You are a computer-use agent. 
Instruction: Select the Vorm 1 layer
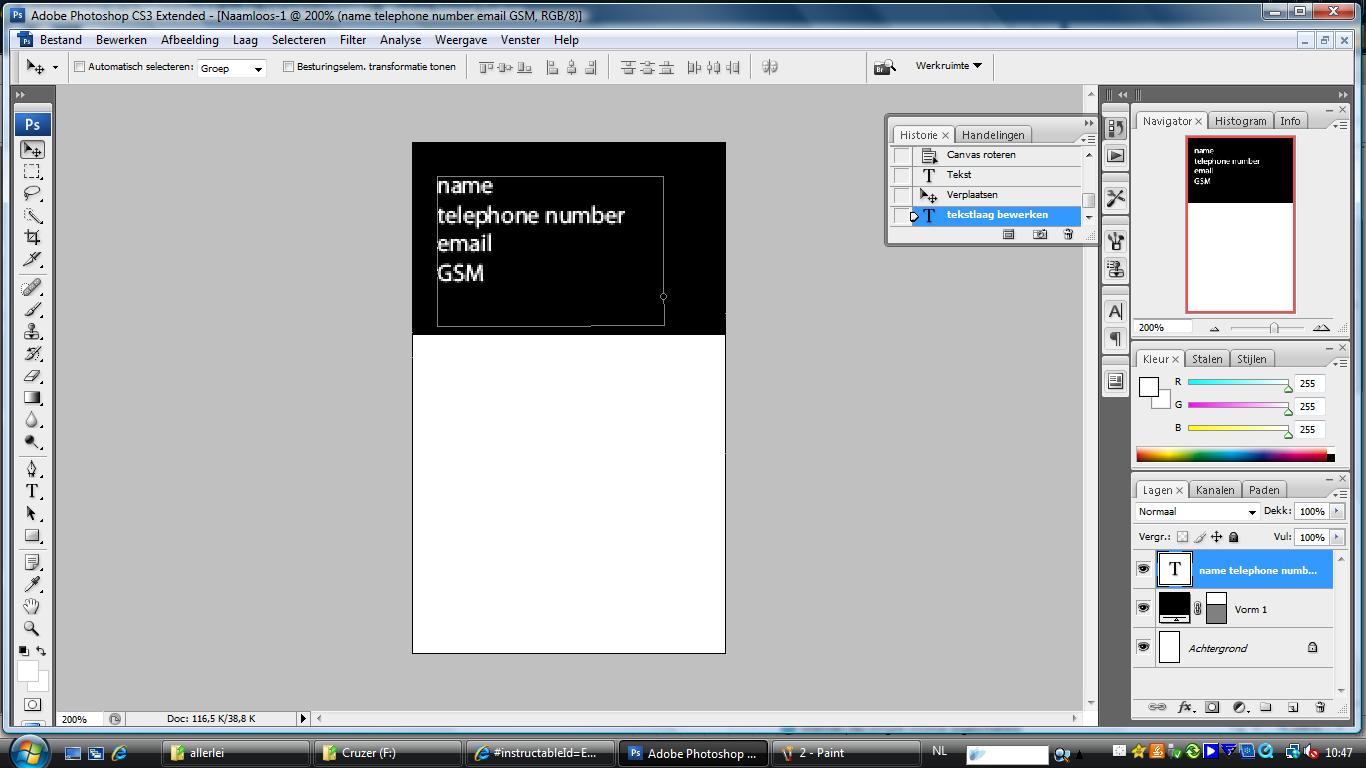(x=1244, y=609)
